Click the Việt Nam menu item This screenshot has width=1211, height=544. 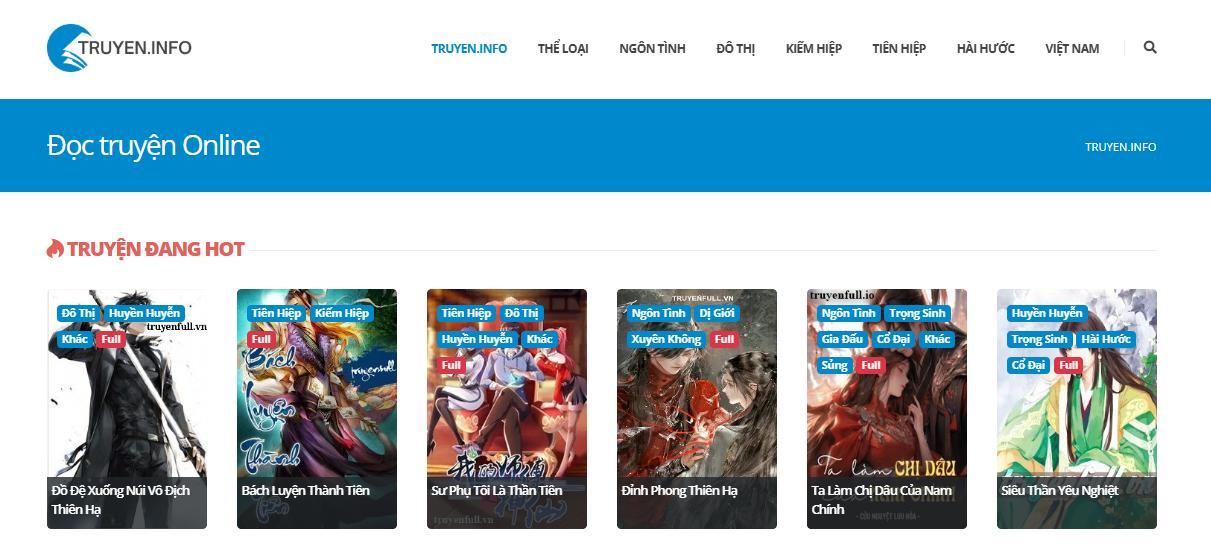[x=1072, y=48]
